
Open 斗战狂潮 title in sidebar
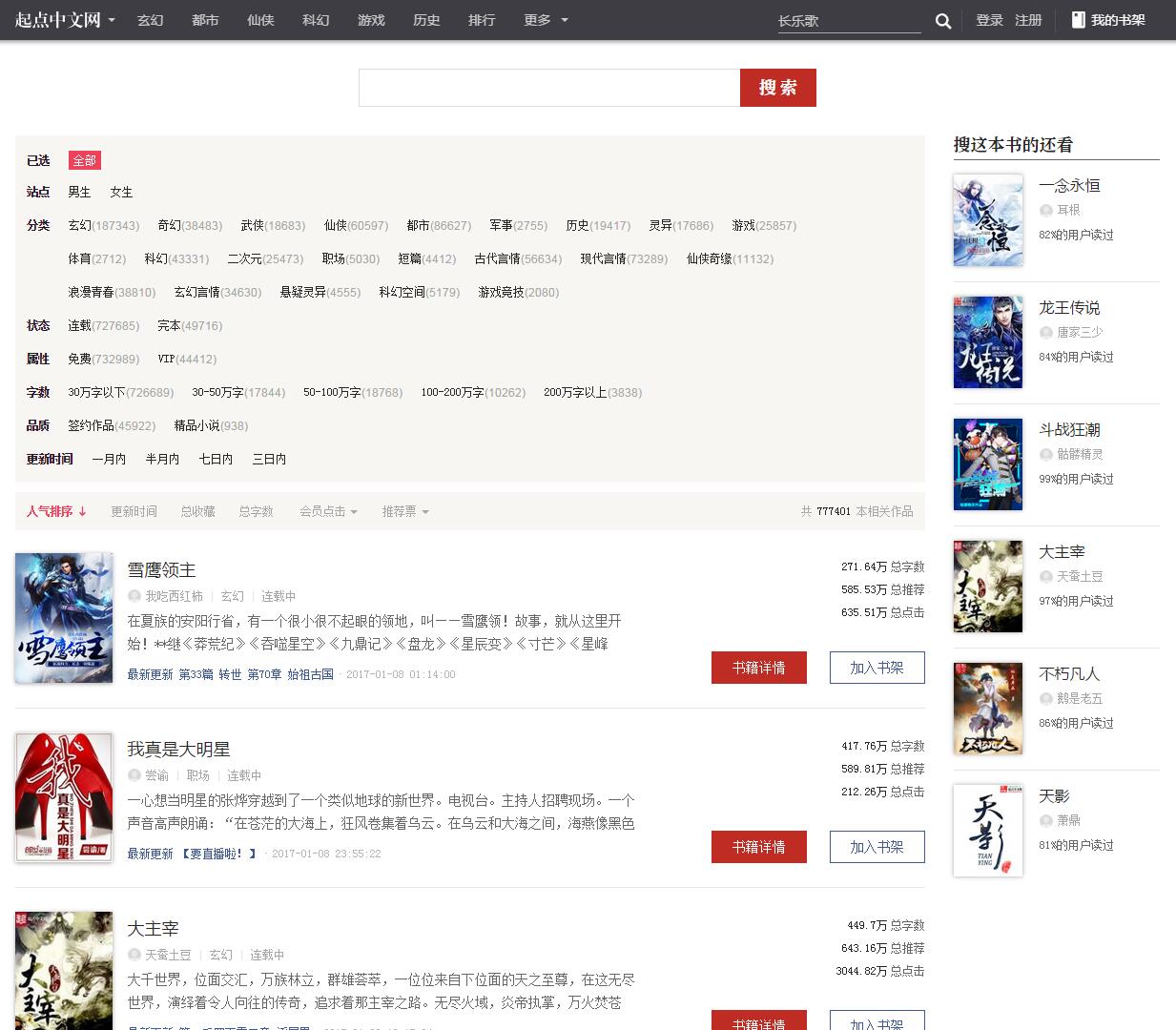(x=1069, y=430)
